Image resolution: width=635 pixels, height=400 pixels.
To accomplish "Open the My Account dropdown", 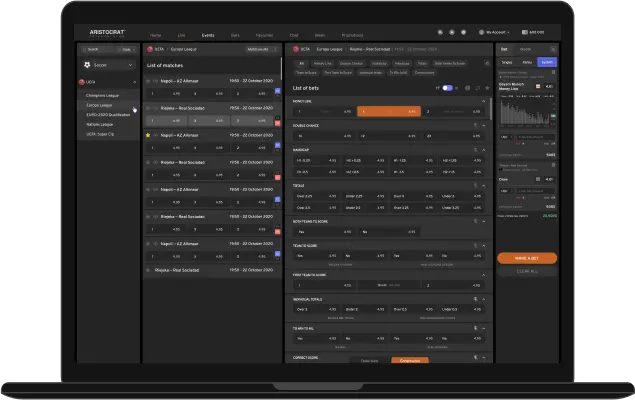I will click(494, 32).
